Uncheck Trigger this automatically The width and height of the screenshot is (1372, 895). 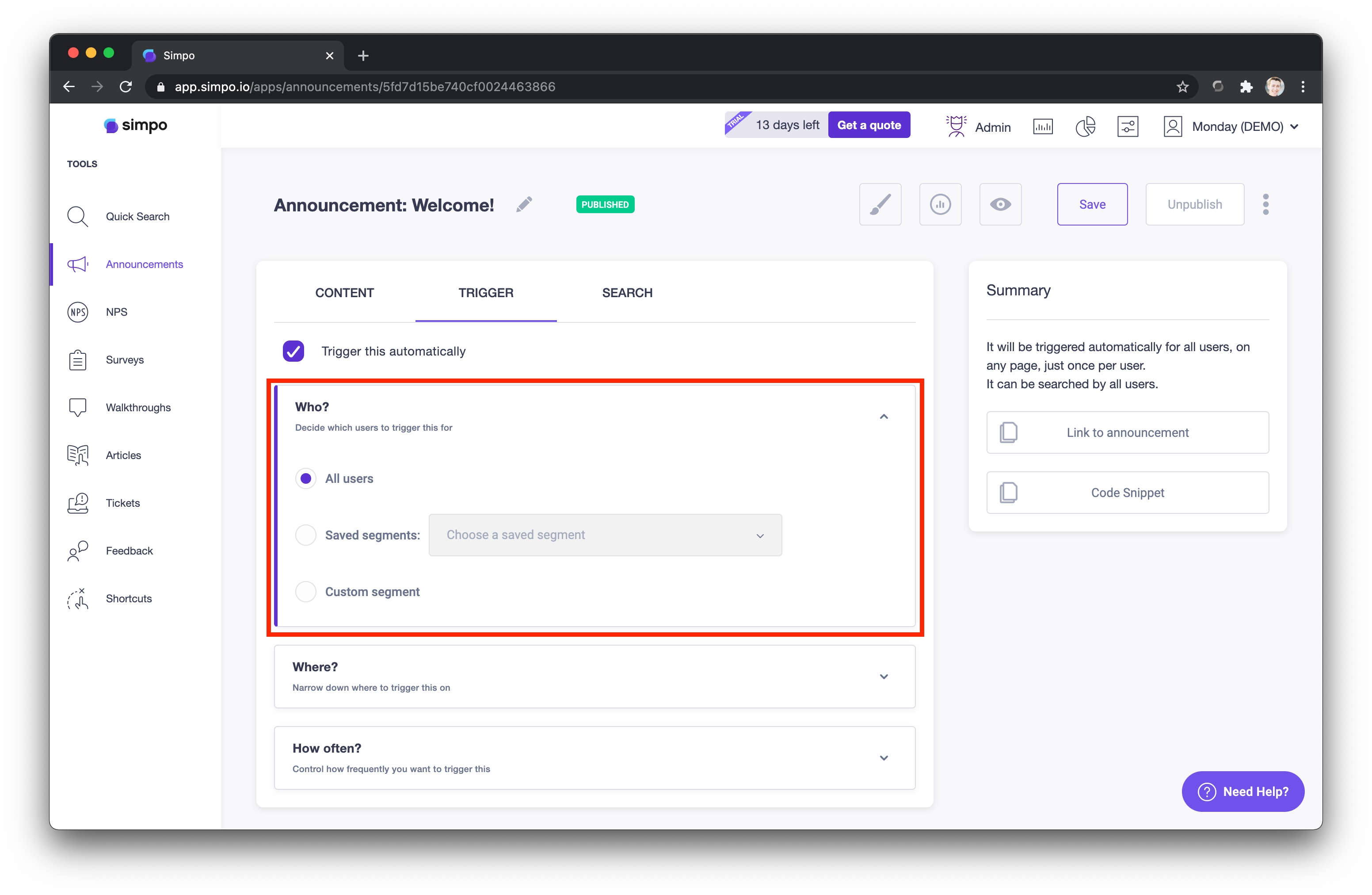293,351
